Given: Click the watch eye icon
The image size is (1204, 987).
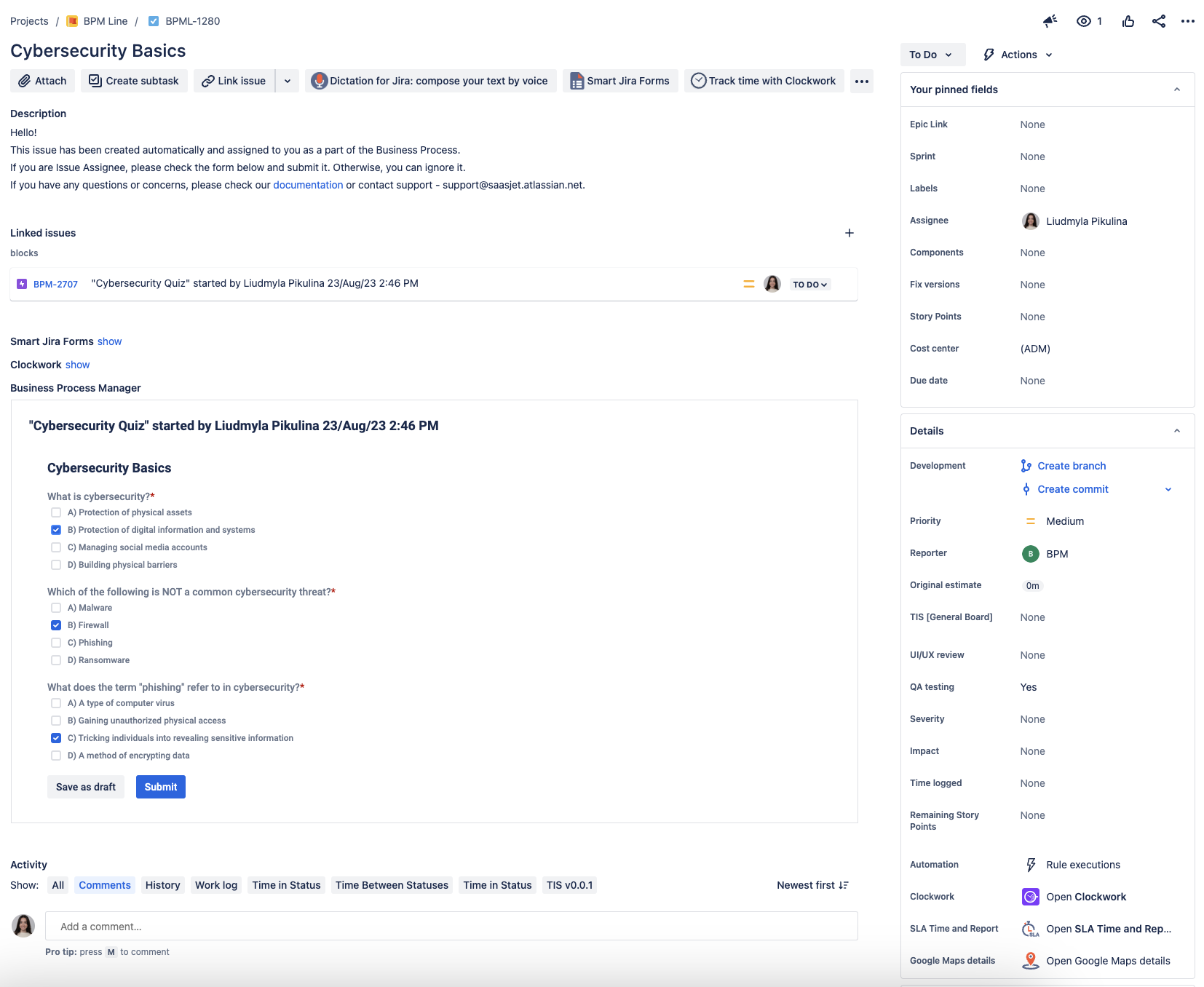Looking at the screenshot, I should pyautogui.click(x=1084, y=21).
